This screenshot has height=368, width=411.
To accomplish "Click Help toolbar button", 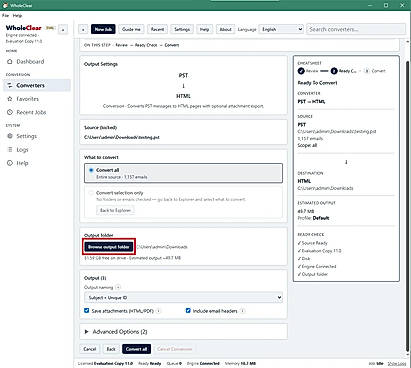I will pyautogui.click(x=204, y=29).
